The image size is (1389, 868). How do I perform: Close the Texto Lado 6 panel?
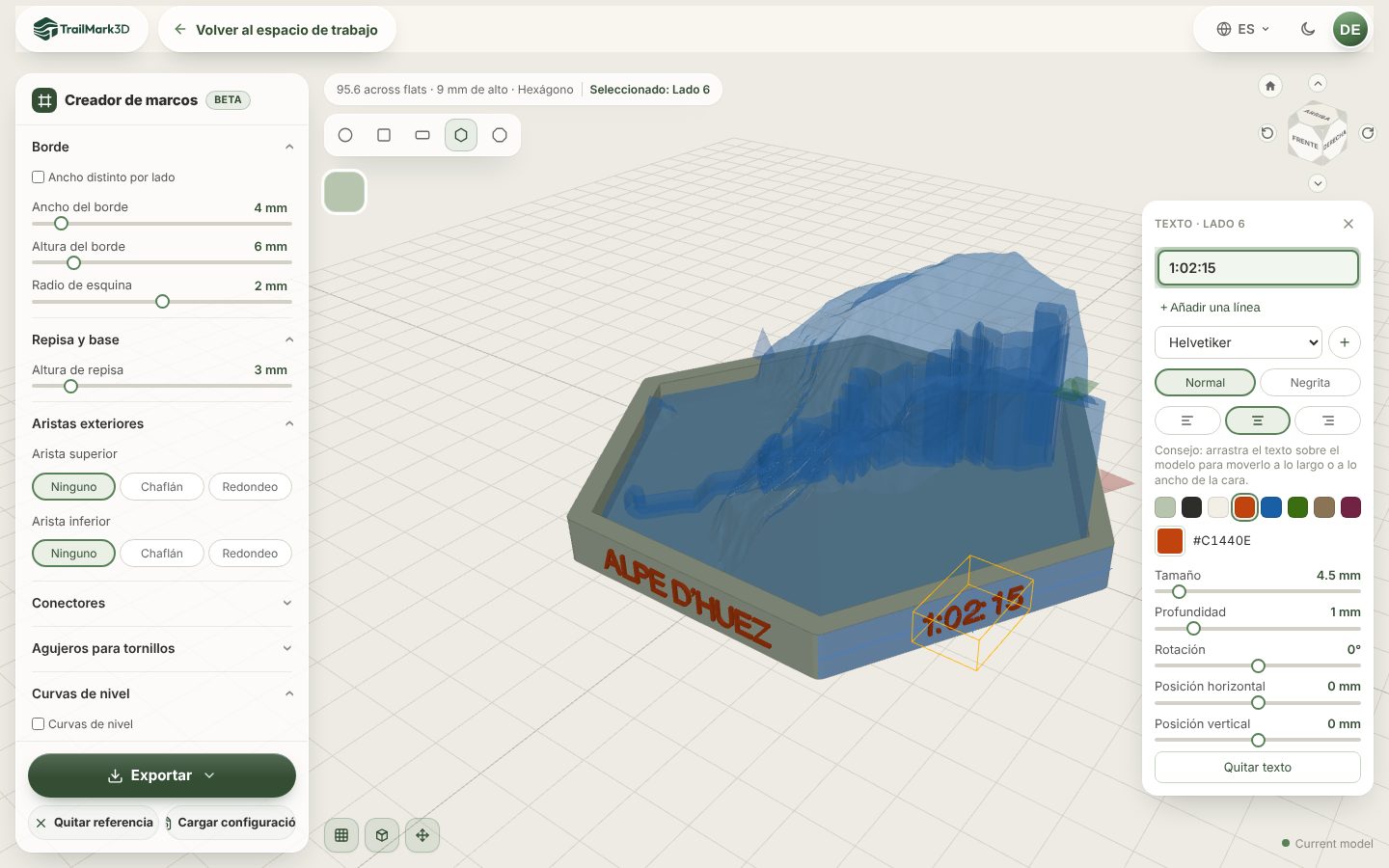[x=1348, y=224]
